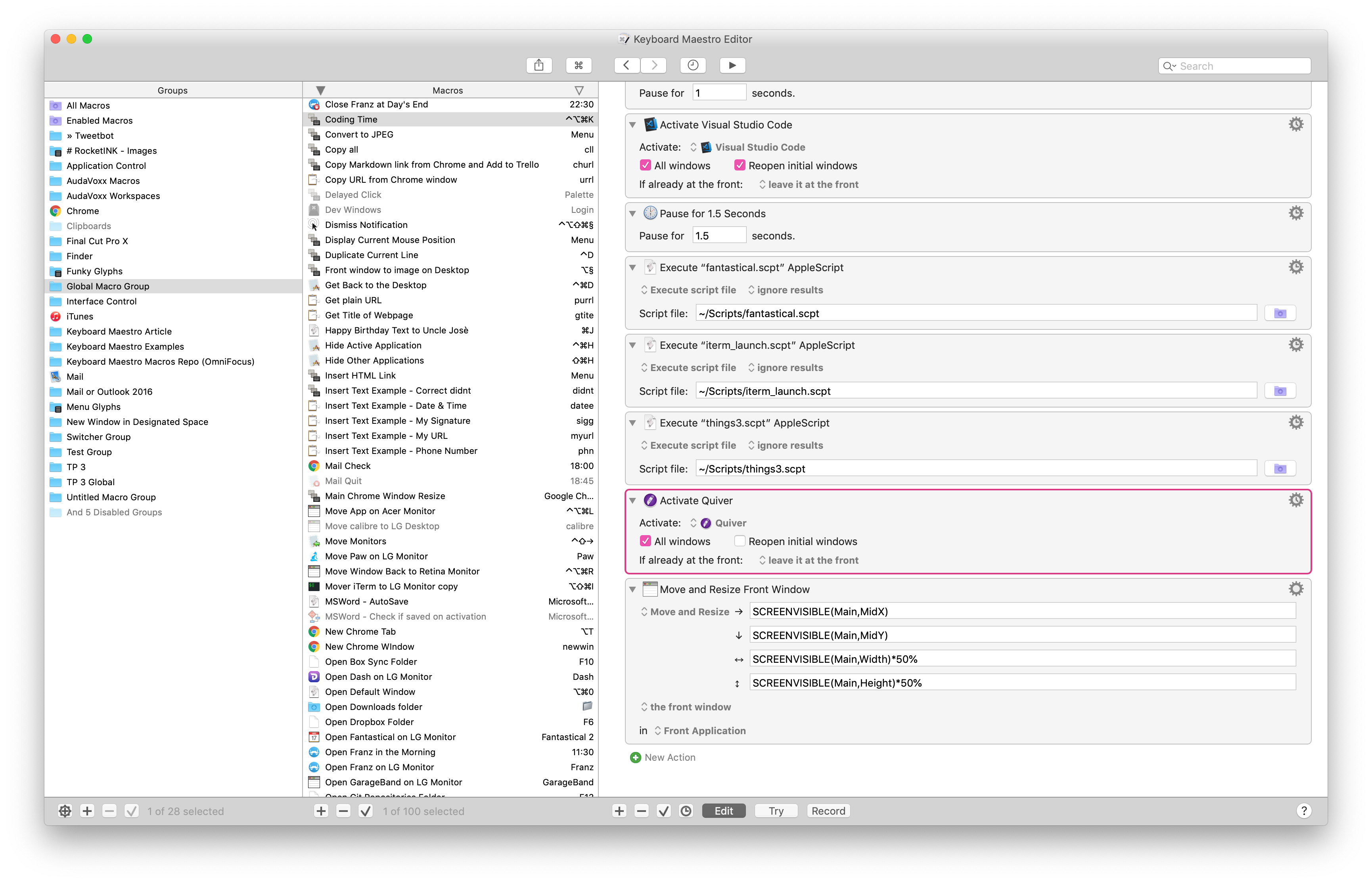Delete selected macro with minus button
Image resolution: width=1372 pixels, height=884 pixels.
(343, 811)
